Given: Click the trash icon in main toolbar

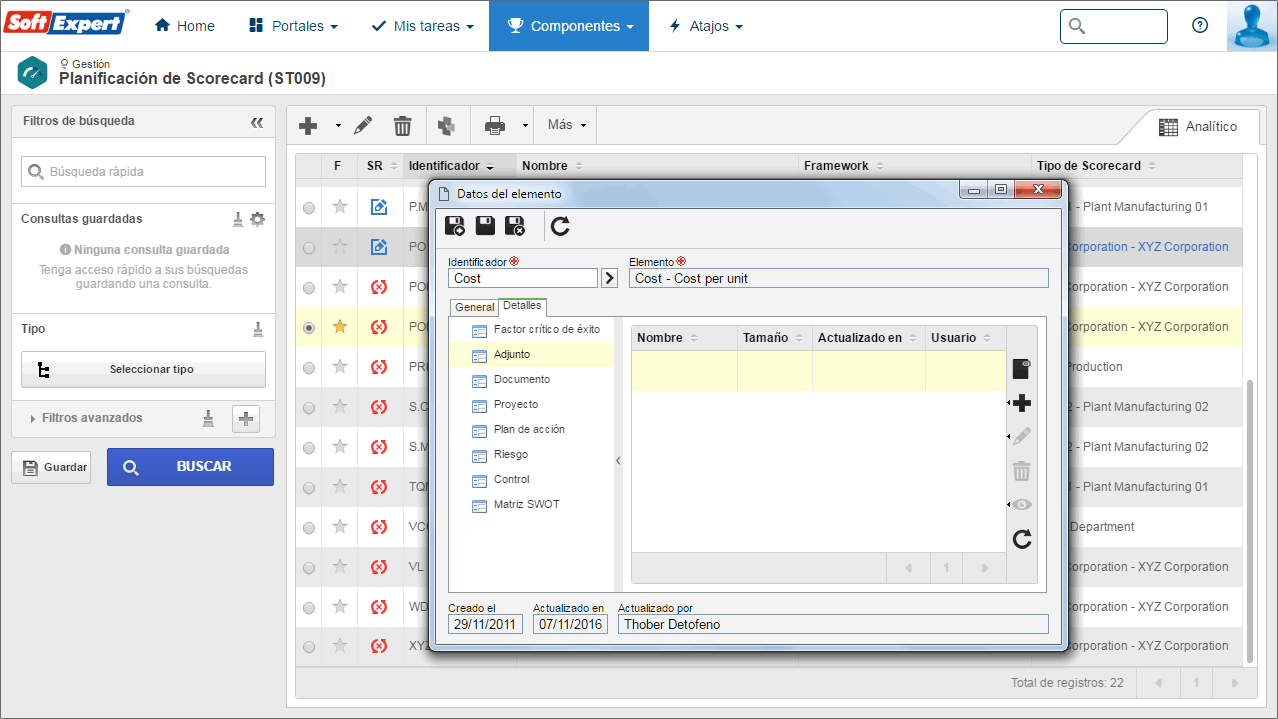Looking at the screenshot, I should coord(402,126).
